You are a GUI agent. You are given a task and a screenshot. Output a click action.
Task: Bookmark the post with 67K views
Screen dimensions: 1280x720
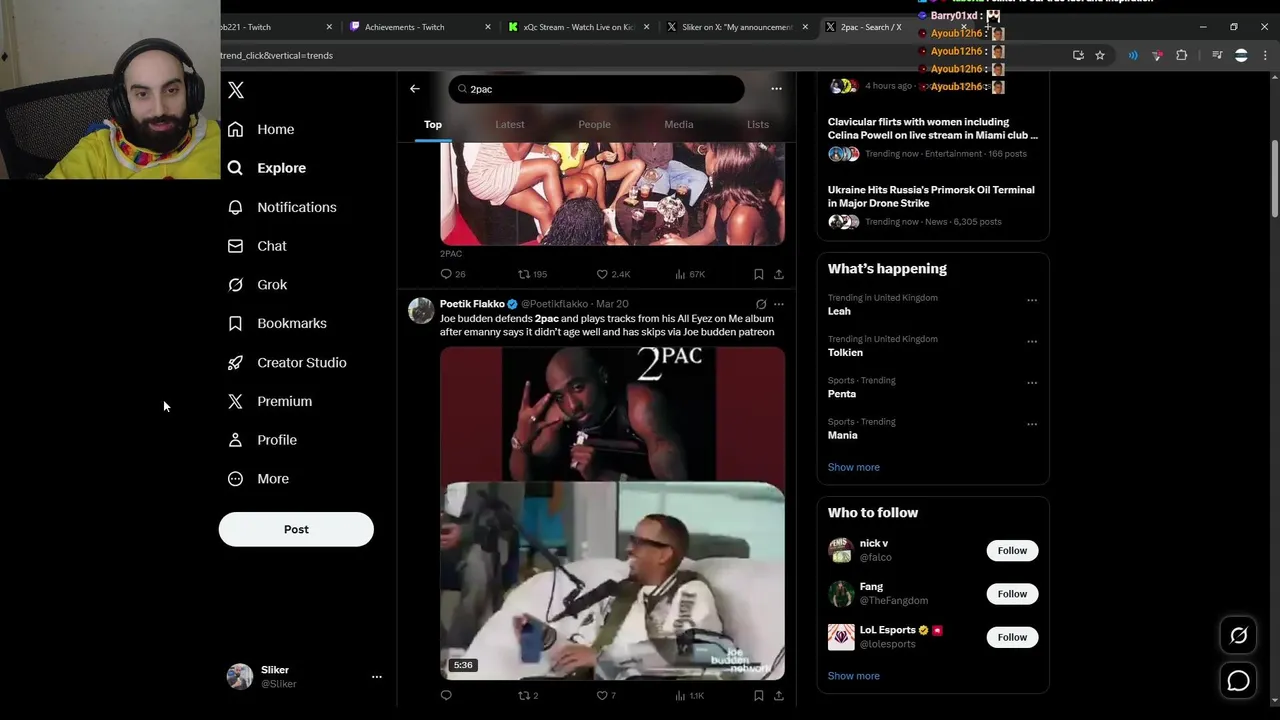pyautogui.click(x=759, y=274)
